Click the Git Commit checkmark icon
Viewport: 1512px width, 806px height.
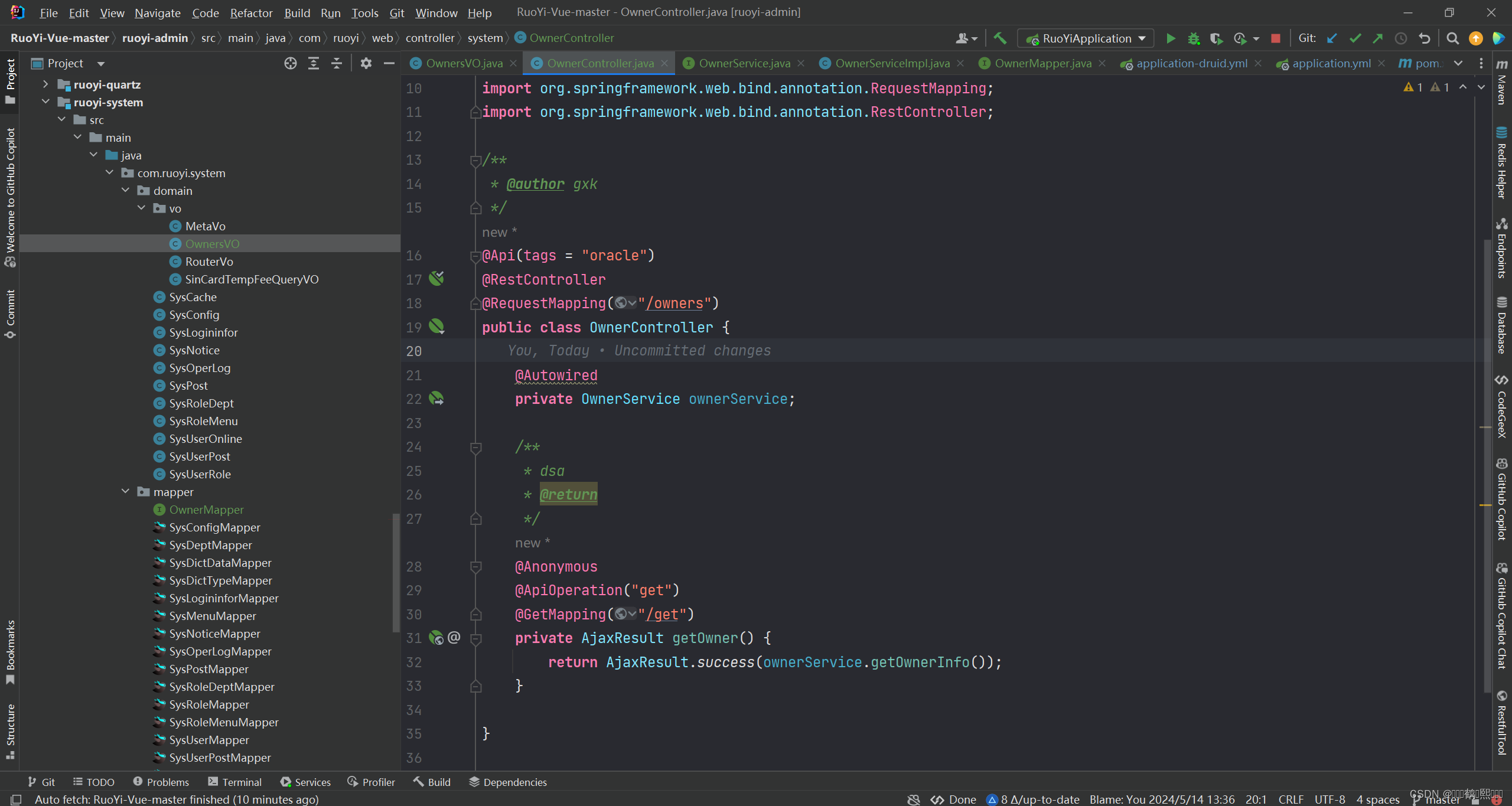(x=1355, y=38)
